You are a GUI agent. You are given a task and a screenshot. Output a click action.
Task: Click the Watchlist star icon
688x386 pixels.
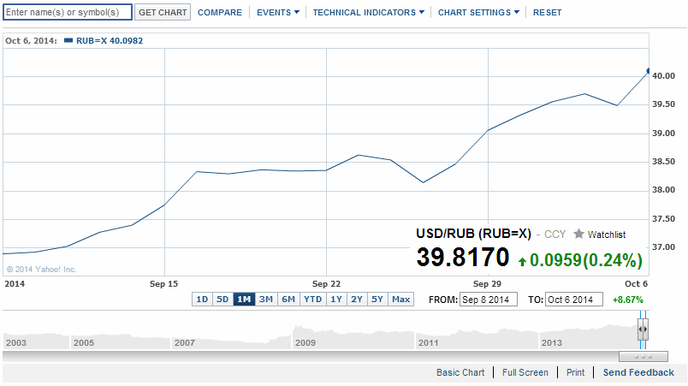579,234
